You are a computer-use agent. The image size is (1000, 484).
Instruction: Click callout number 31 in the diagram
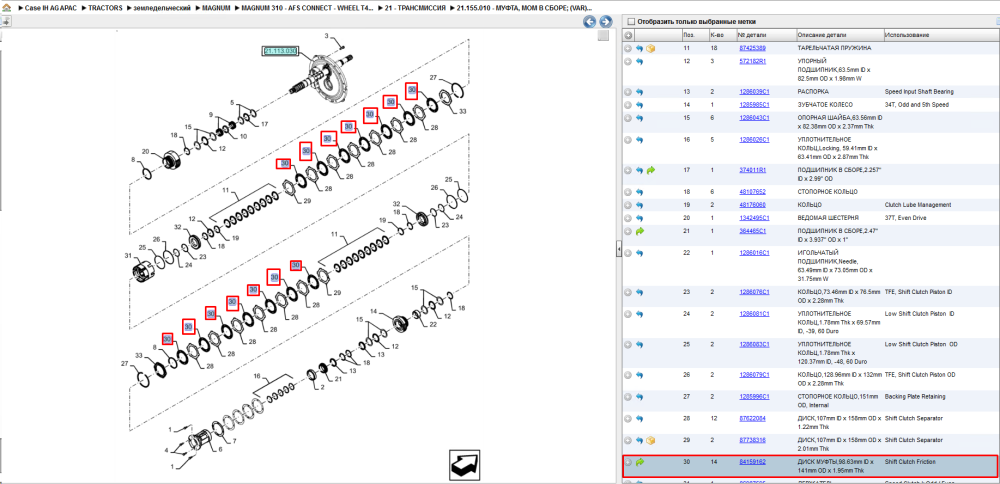[x=127, y=256]
